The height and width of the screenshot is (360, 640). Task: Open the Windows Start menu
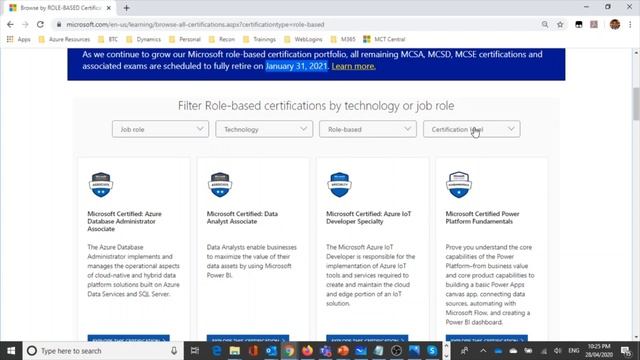click(x=11, y=351)
